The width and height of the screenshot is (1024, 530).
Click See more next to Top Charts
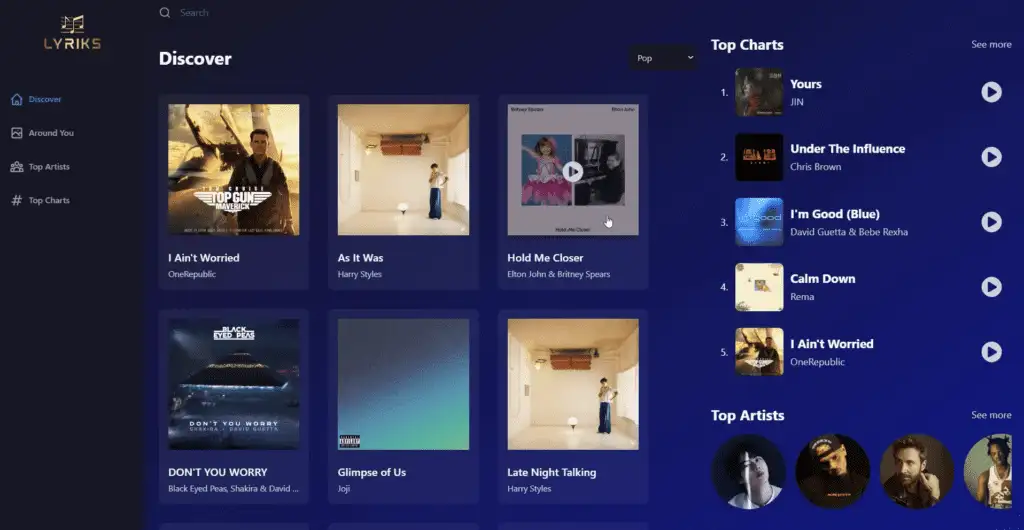click(991, 44)
